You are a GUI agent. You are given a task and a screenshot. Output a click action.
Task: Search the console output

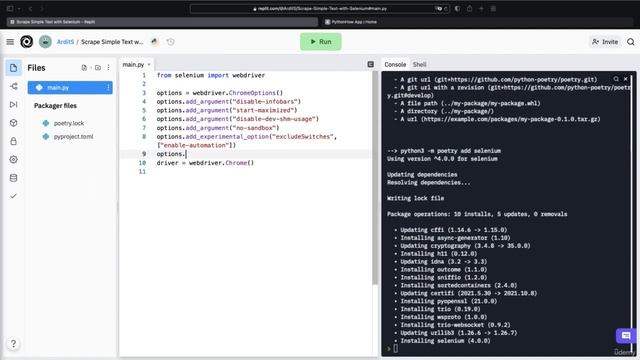pyautogui.click(x=616, y=79)
